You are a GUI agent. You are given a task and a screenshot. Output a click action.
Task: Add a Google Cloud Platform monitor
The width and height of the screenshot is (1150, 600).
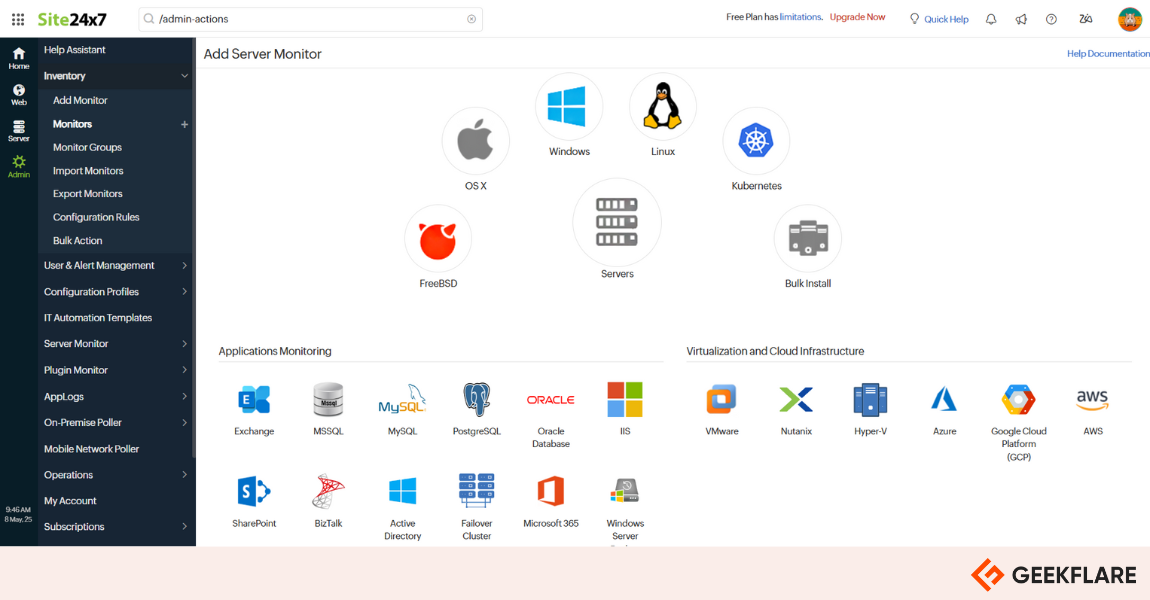point(1019,400)
